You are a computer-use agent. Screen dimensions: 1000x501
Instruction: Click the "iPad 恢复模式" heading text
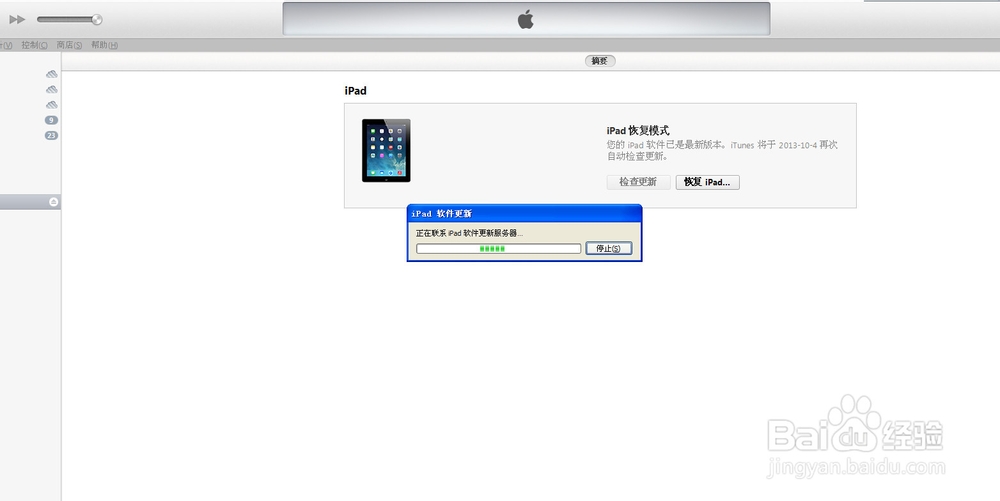click(x=638, y=131)
